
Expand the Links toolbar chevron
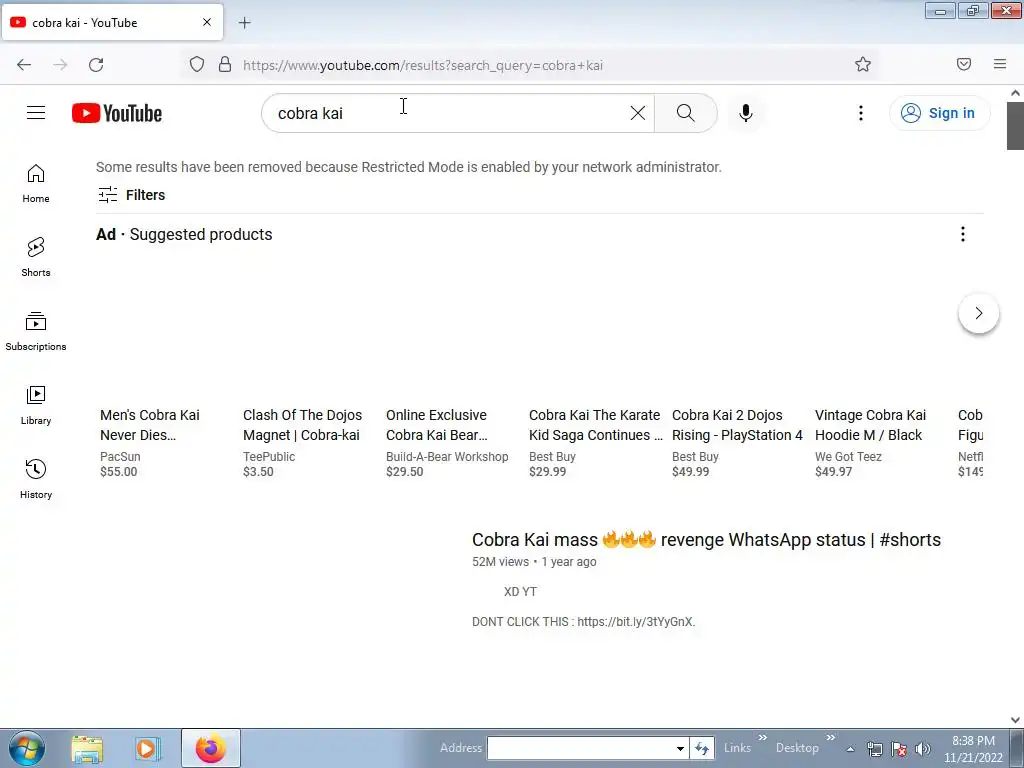click(x=762, y=738)
